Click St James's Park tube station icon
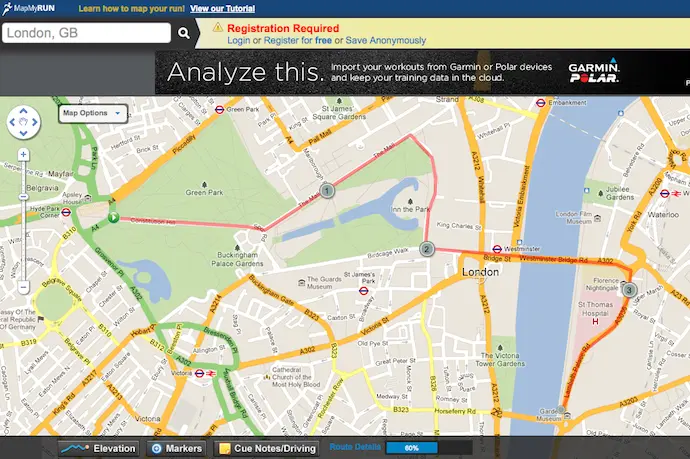 click(363, 290)
